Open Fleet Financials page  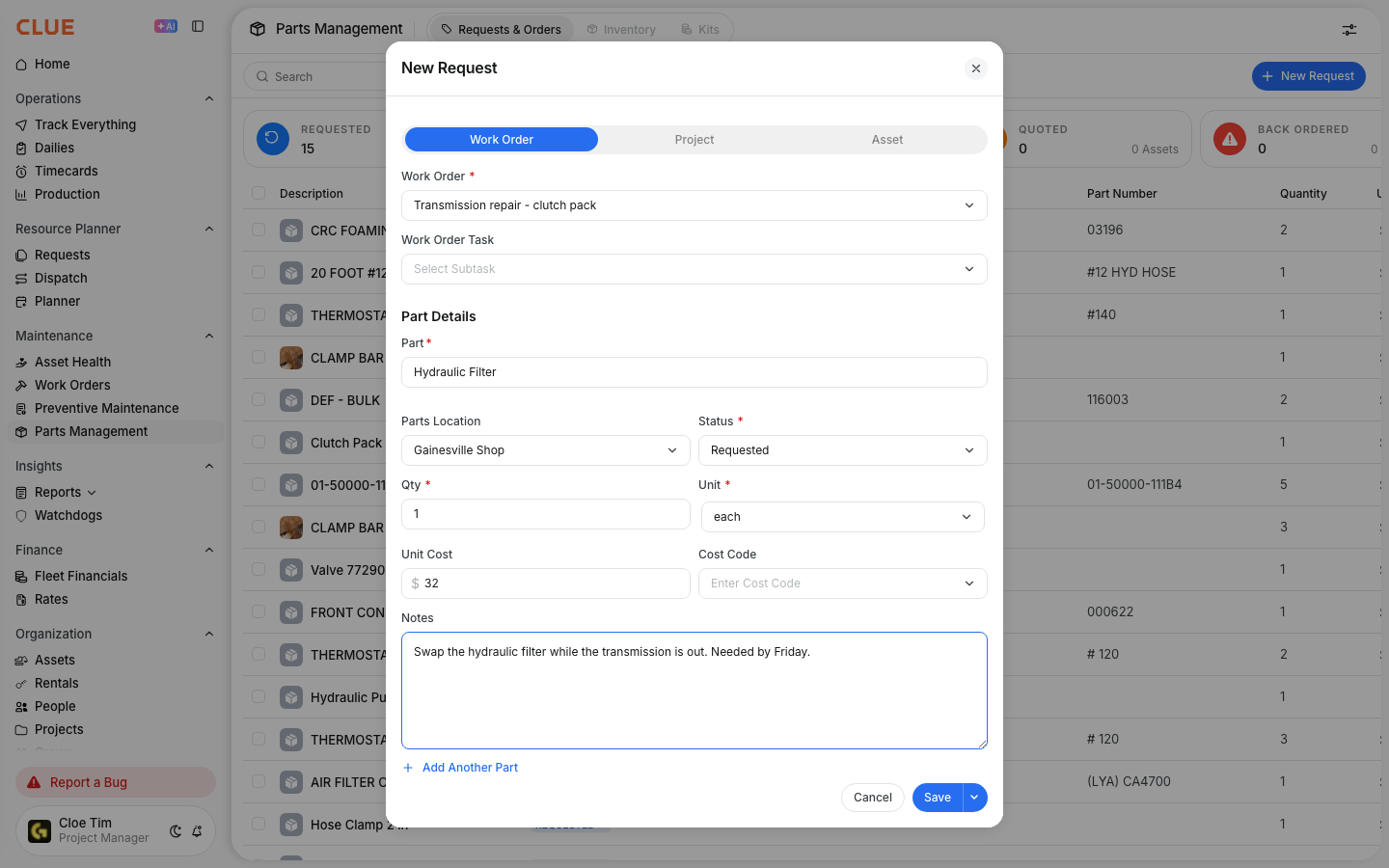click(x=81, y=576)
